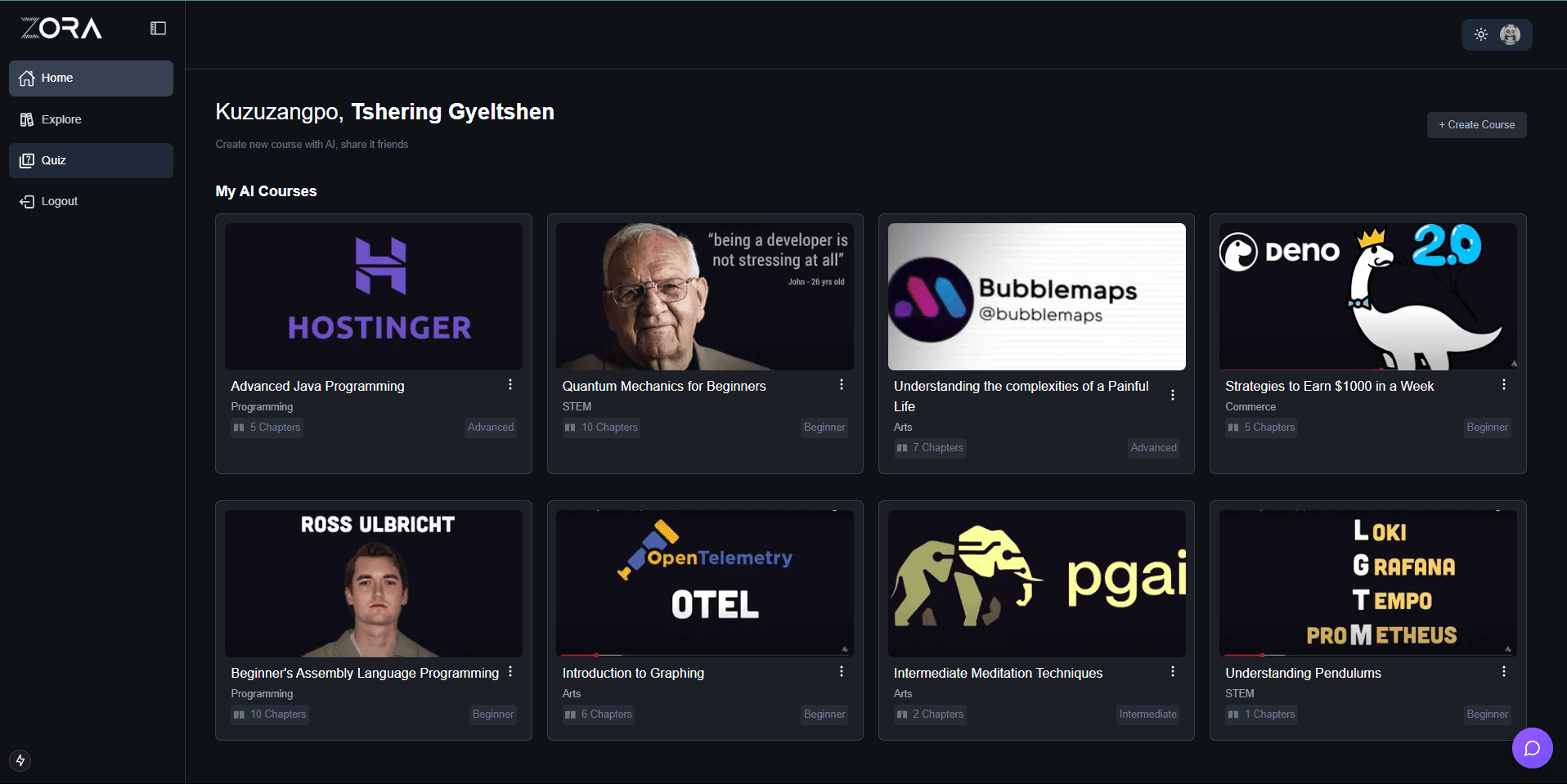Log out using the Logout item
This screenshot has width=1567, height=784.
point(59,201)
